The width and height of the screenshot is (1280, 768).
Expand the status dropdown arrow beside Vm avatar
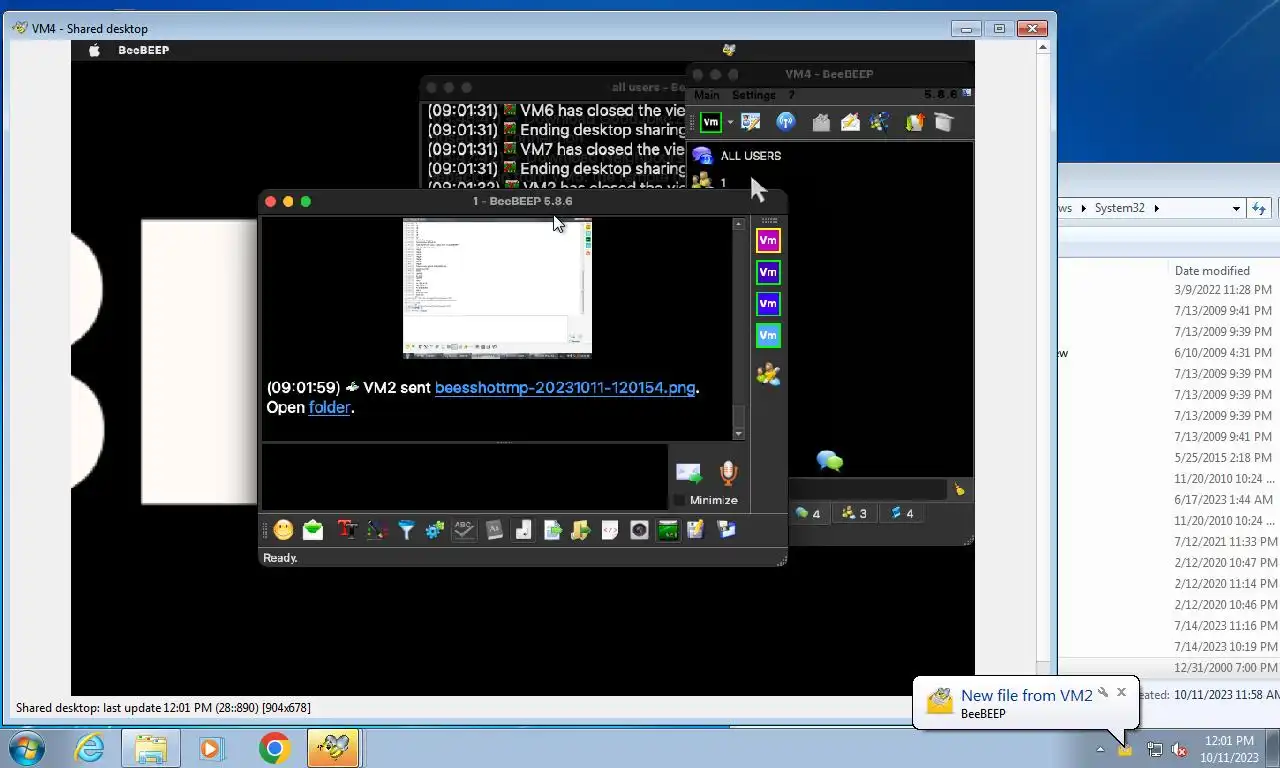pos(730,122)
